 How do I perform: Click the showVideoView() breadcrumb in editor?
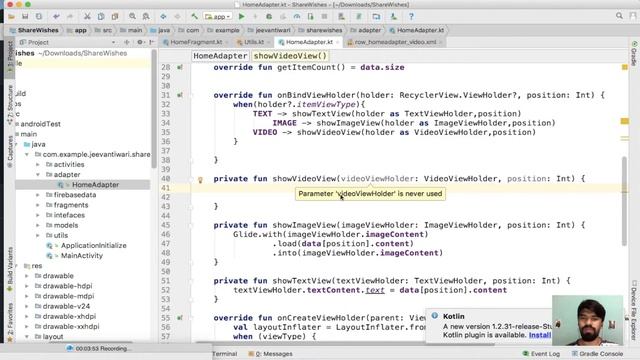pyautogui.click(x=290, y=56)
